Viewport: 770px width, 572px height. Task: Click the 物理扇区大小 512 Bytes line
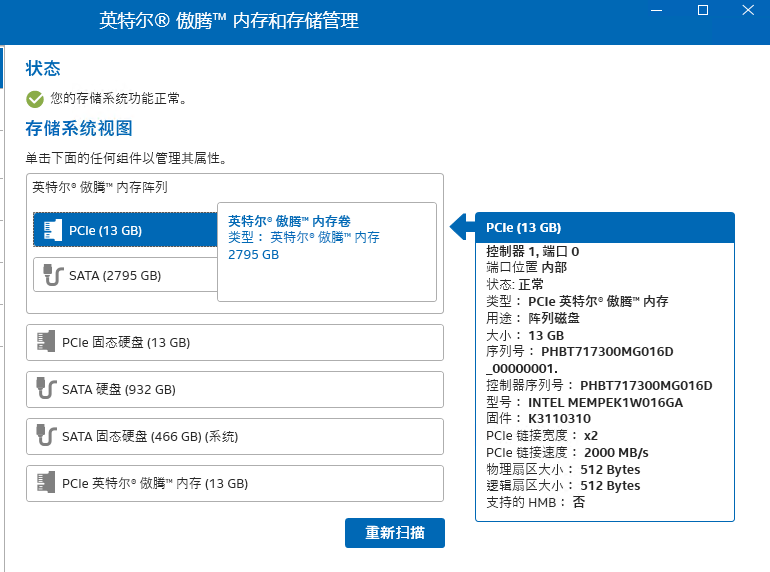pos(563,469)
